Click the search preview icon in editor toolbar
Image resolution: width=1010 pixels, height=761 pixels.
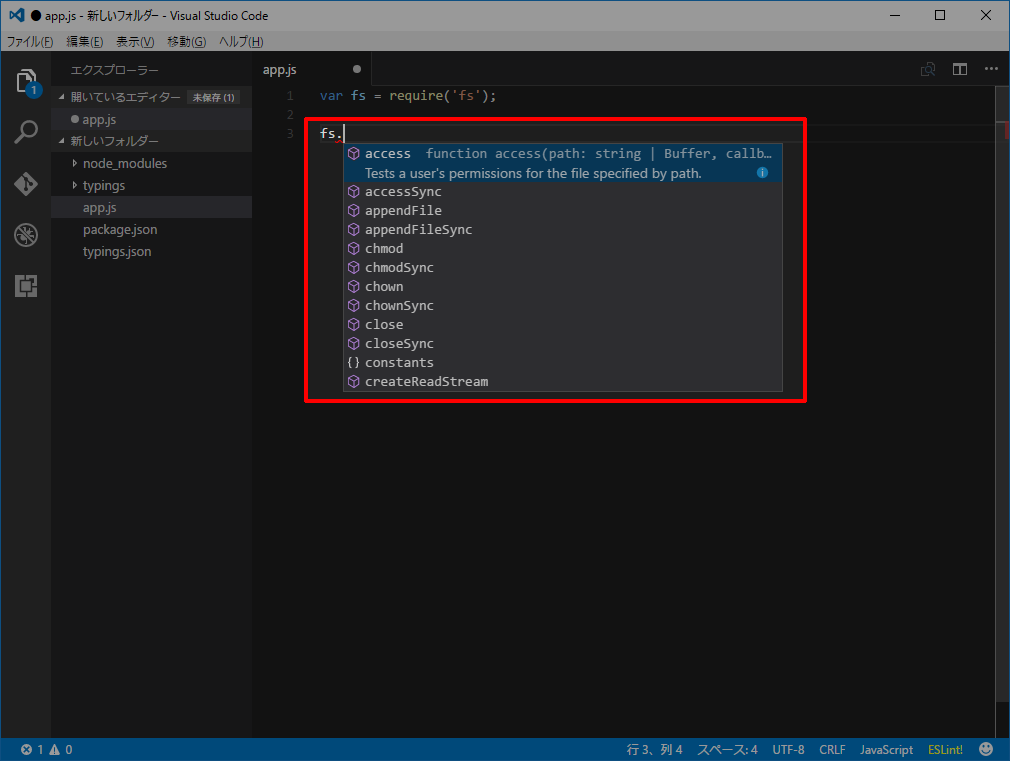[x=928, y=69]
